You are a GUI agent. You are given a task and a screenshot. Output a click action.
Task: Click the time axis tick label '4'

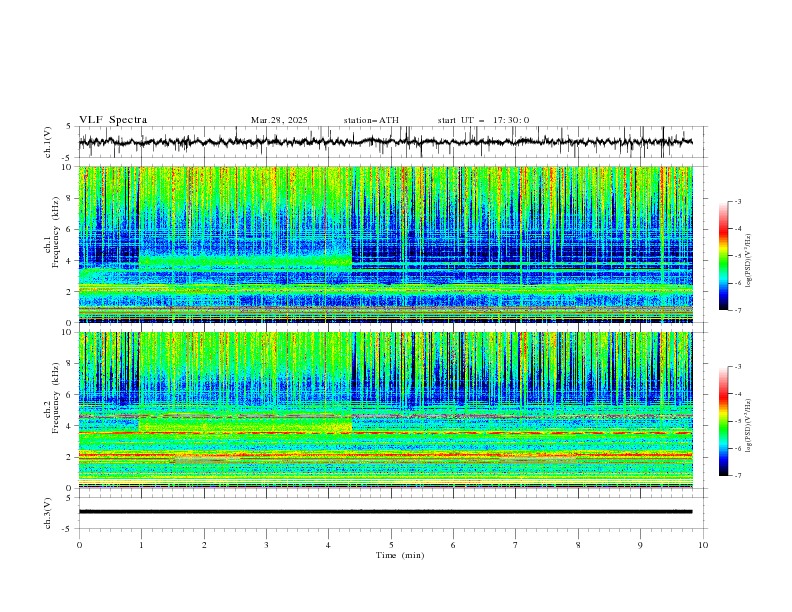click(x=328, y=545)
